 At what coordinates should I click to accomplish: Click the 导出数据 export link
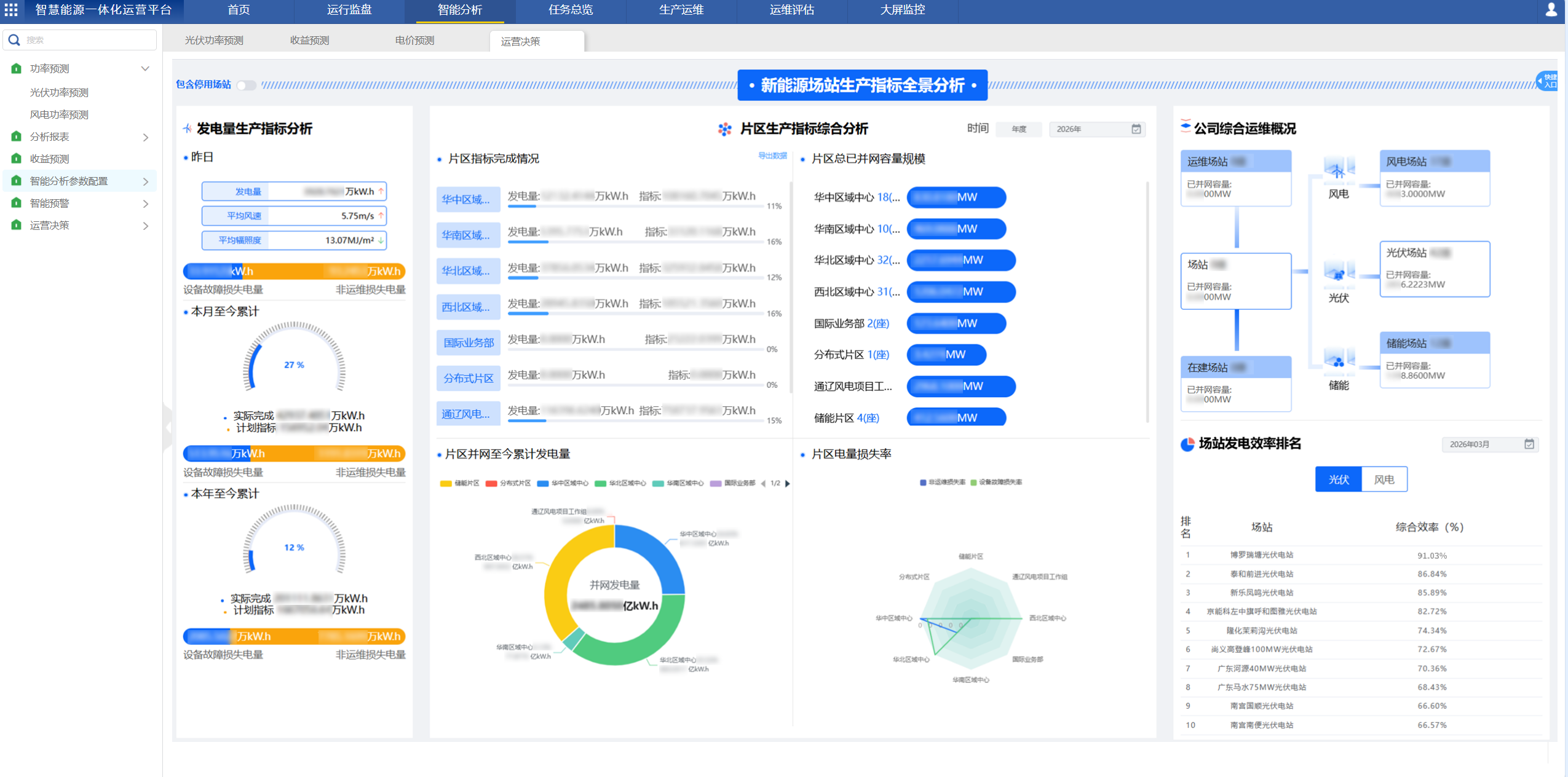pos(772,156)
